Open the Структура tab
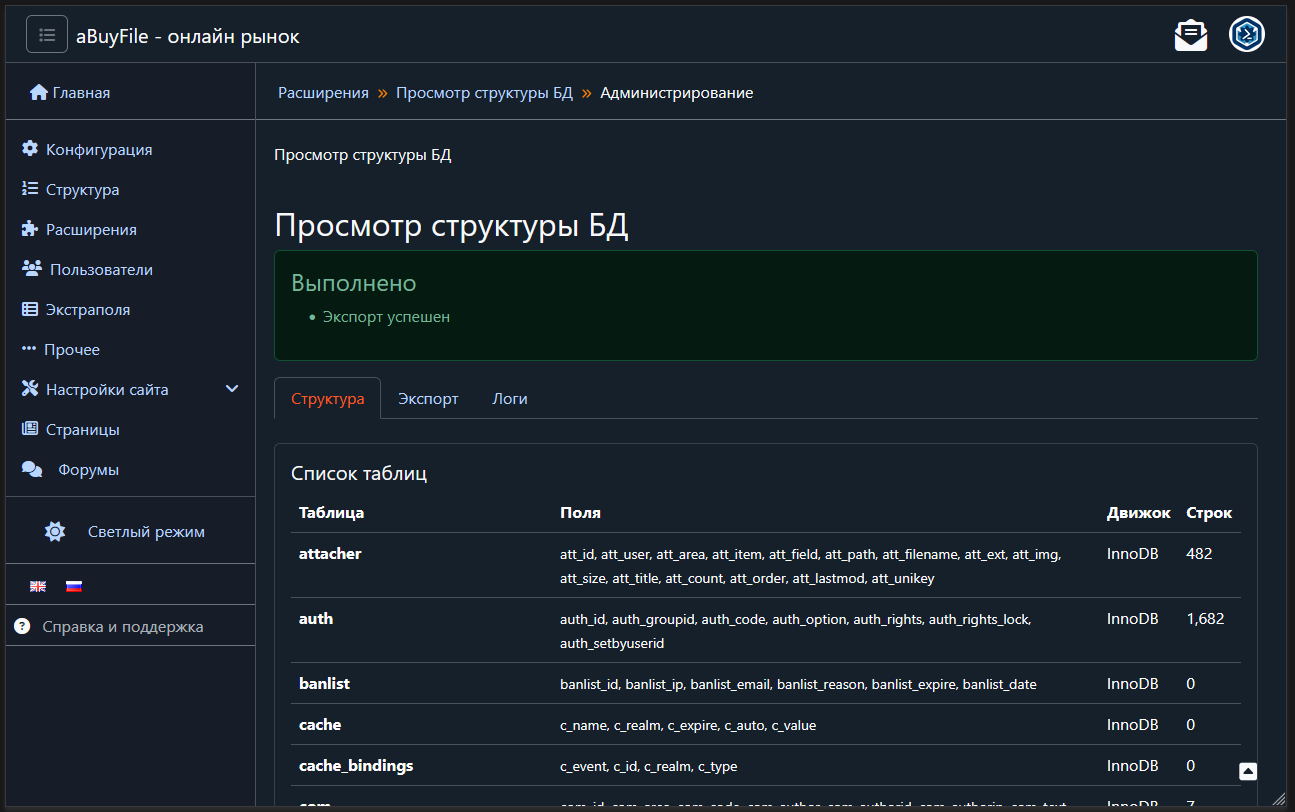The image size is (1295, 812). tap(328, 398)
